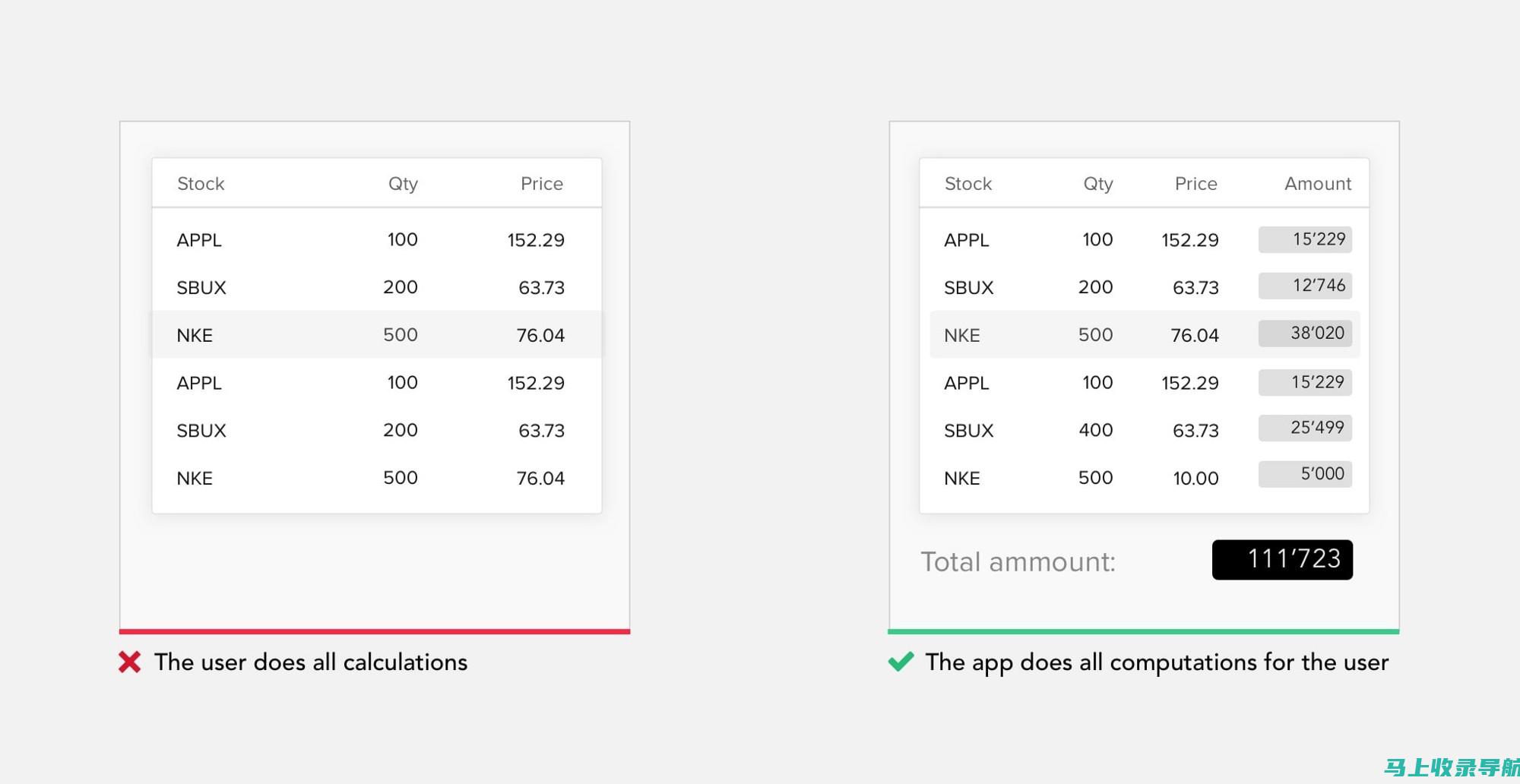Click the red X icon beside the calculations caption
The image size is (1520, 784).
(x=130, y=662)
